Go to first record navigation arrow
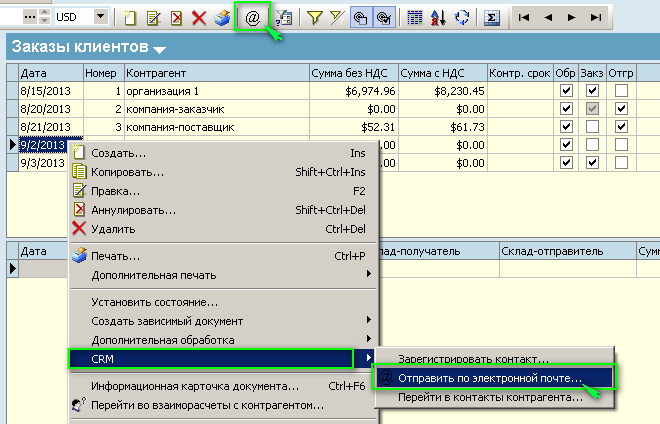The image size is (660, 424). pos(524,17)
